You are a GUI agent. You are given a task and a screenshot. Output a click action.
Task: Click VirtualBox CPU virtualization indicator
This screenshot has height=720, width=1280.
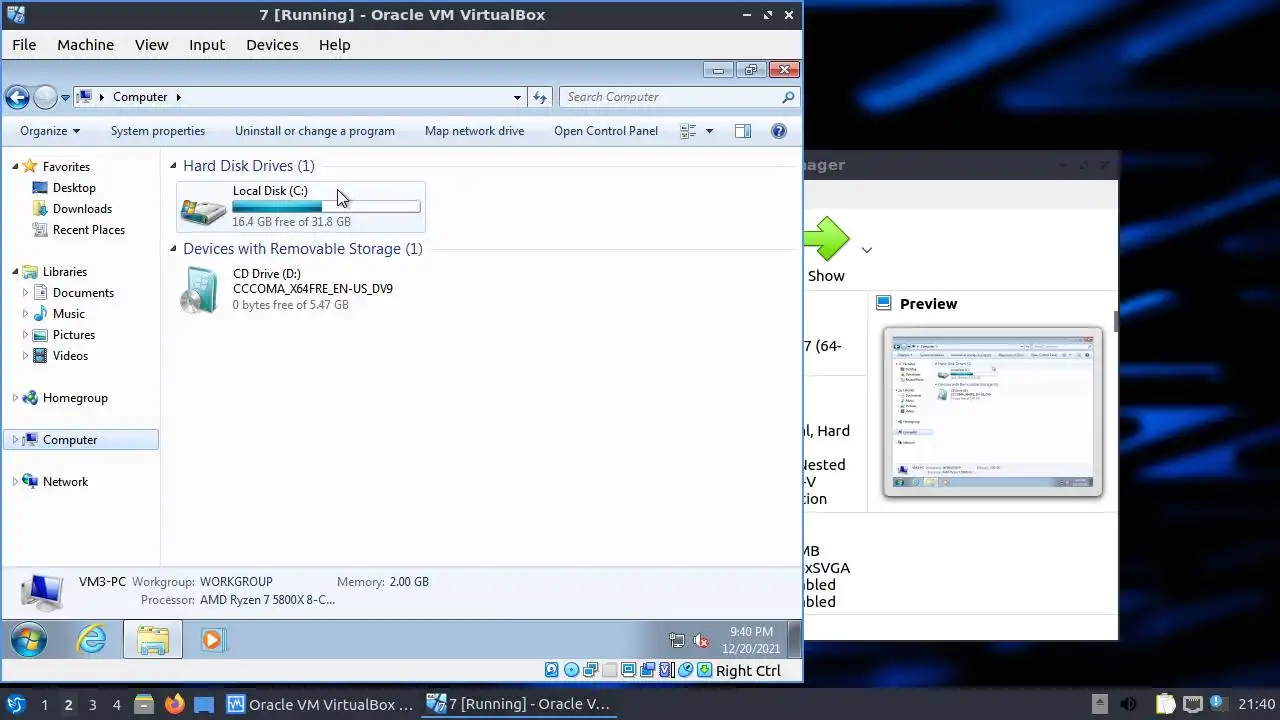coord(666,670)
